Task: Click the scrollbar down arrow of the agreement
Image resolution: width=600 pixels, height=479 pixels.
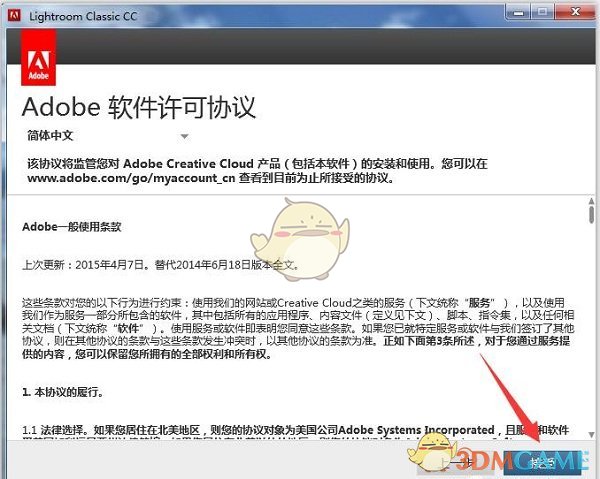Action: [x=592, y=435]
